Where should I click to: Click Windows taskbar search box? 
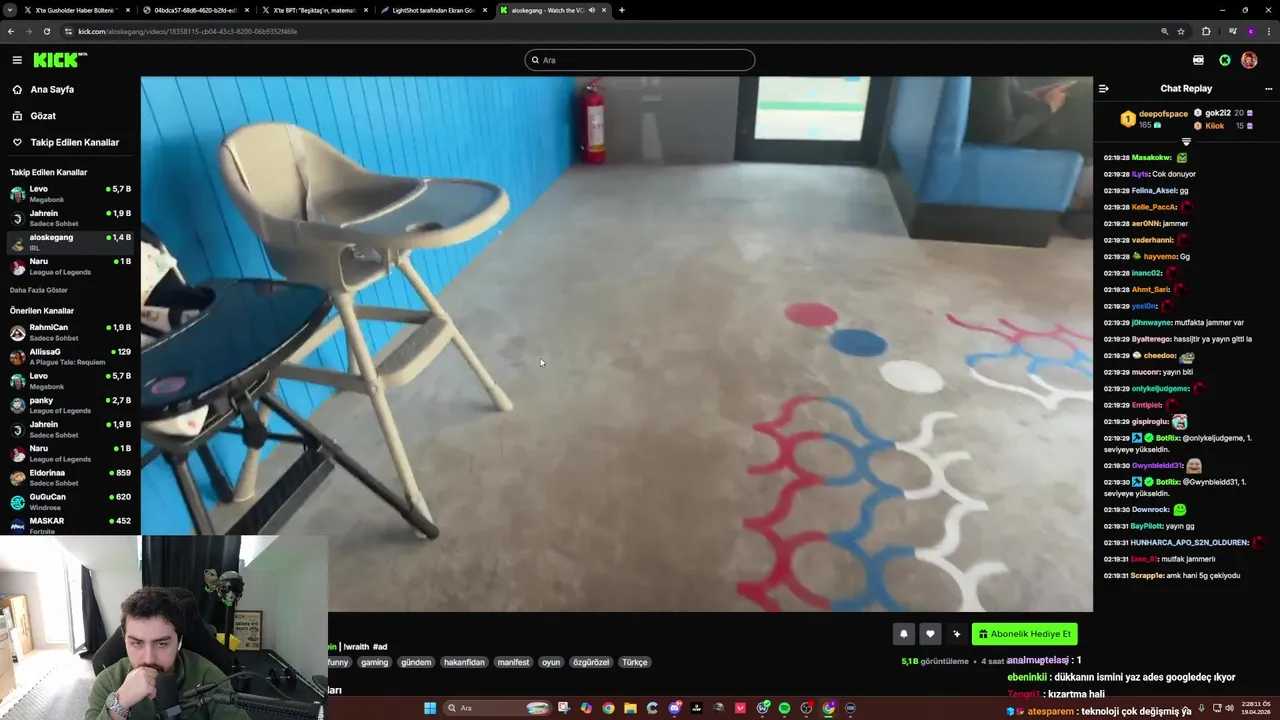pyautogui.click(x=498, y=708)
